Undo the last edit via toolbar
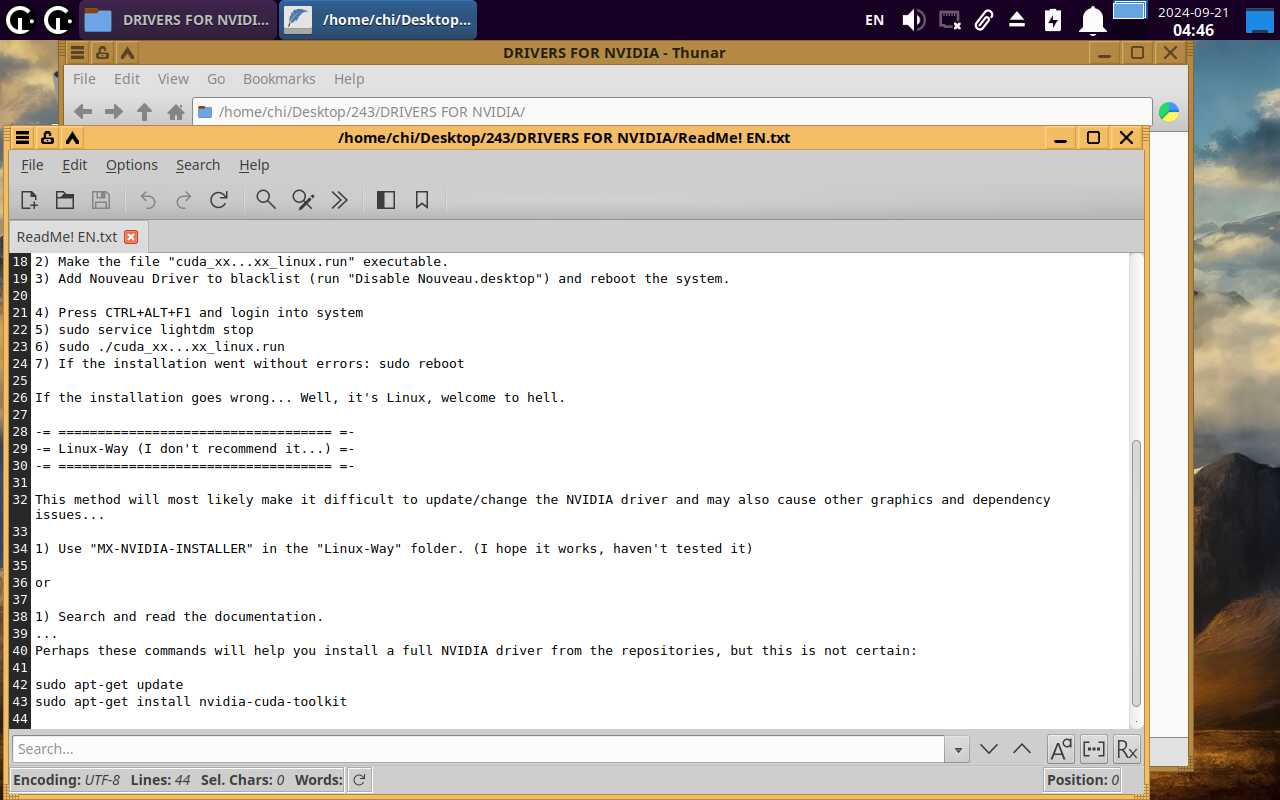This screenshot has height=800, width=1280. coord(148,200)
